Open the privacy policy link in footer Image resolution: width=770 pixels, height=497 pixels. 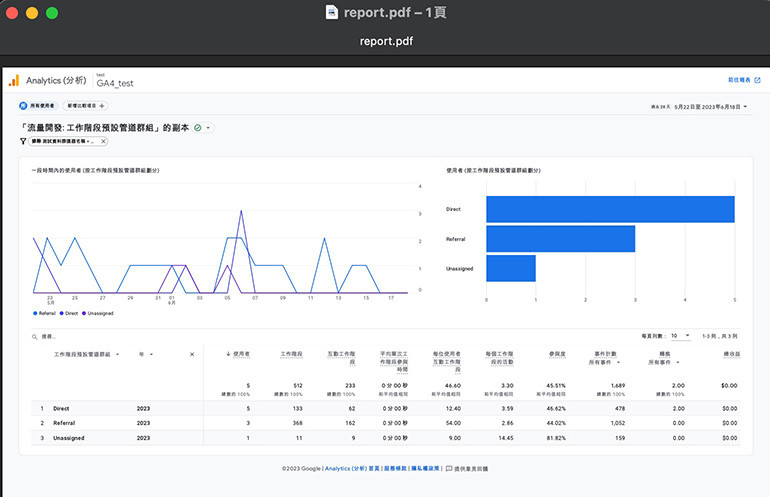tap(425, 469)
